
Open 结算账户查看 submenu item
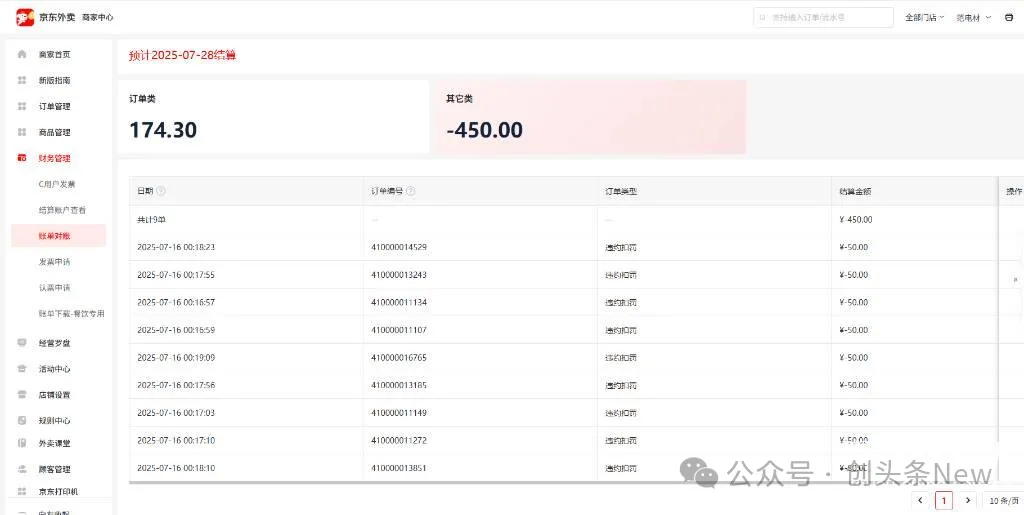point(62,210)
